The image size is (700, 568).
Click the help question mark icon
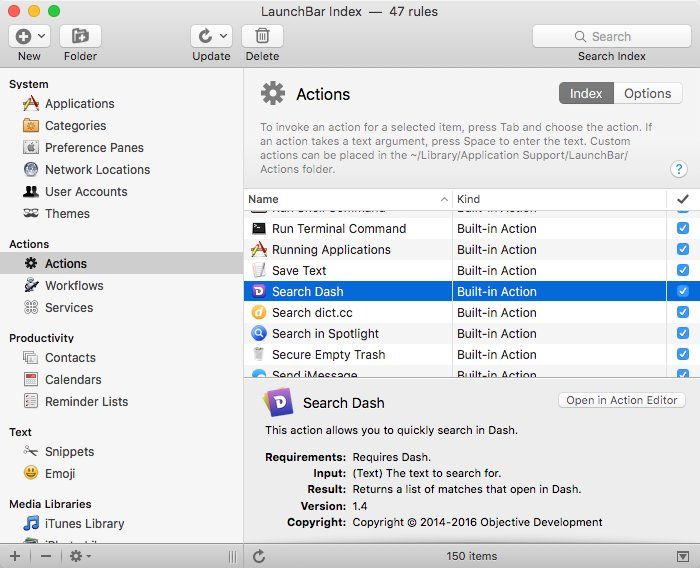(679, 169)
